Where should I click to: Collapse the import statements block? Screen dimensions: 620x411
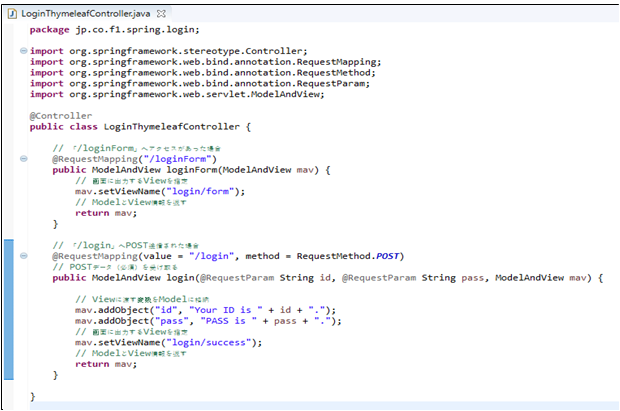click(x=22, y=51)
